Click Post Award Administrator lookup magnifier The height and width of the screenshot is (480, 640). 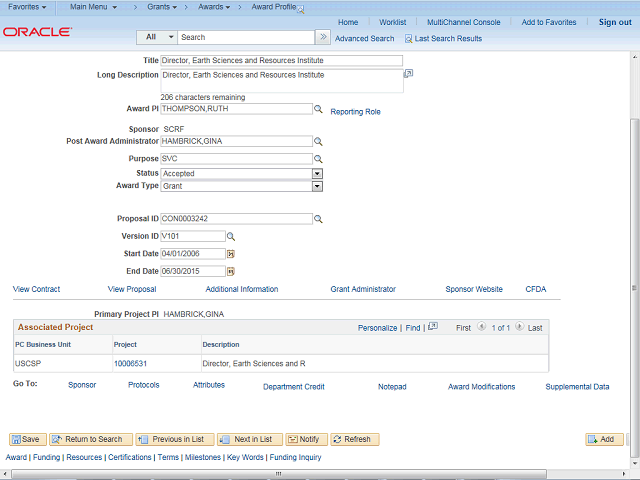point(319,142)
